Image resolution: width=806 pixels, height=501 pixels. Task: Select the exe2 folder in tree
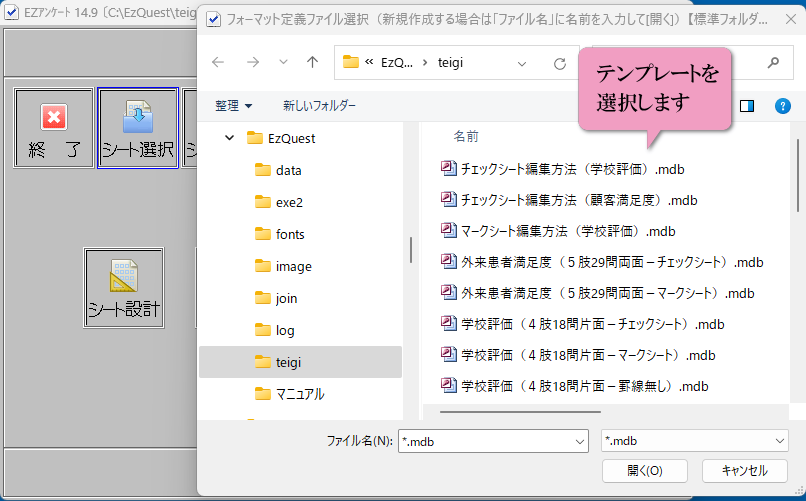[x=279, y=202]
